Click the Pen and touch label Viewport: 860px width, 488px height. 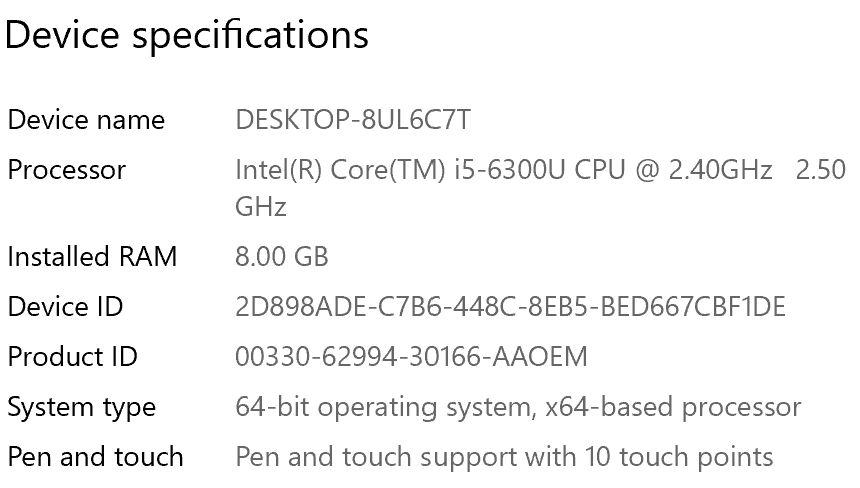click(x=96, y=458)
